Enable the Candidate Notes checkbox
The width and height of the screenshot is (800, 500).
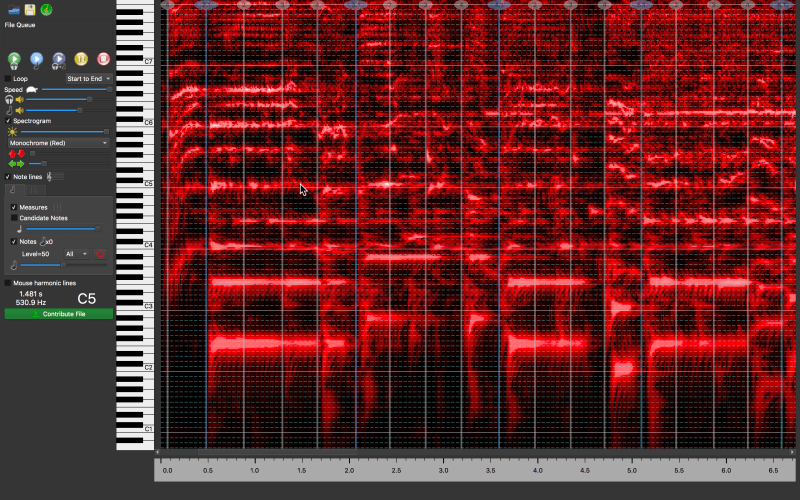[14, 218]
